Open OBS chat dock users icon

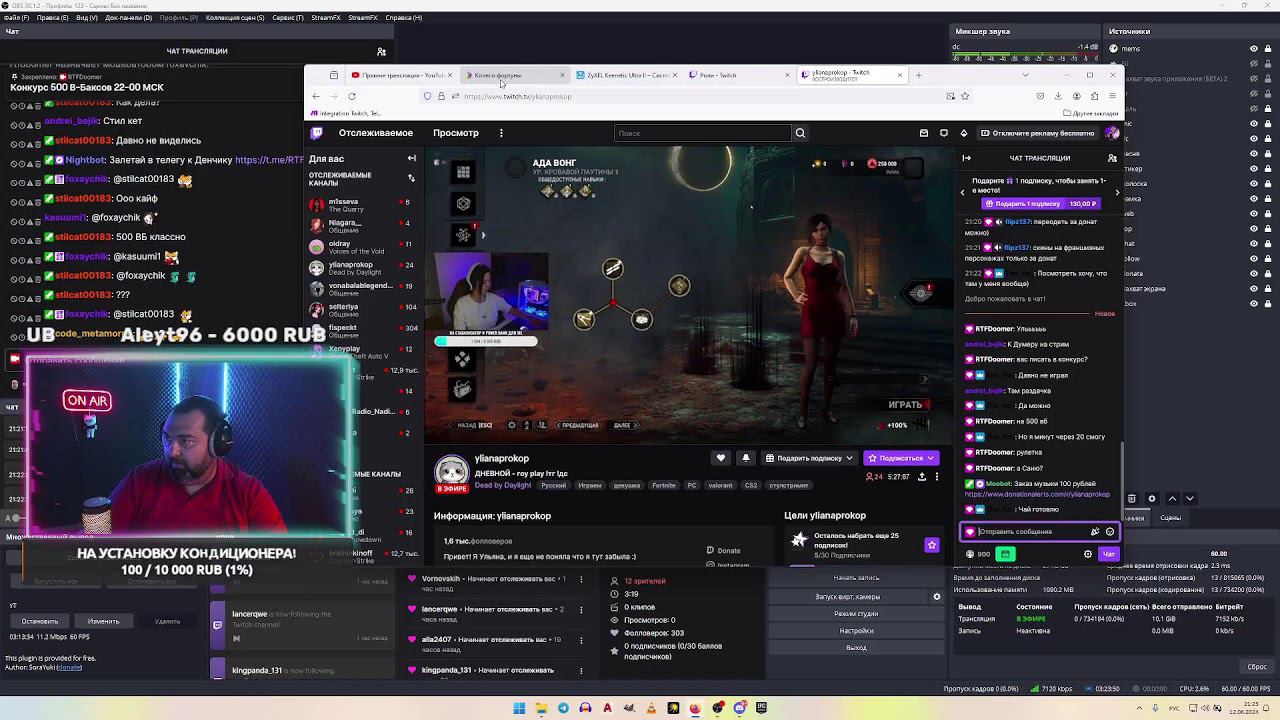[x=381, y=51]
